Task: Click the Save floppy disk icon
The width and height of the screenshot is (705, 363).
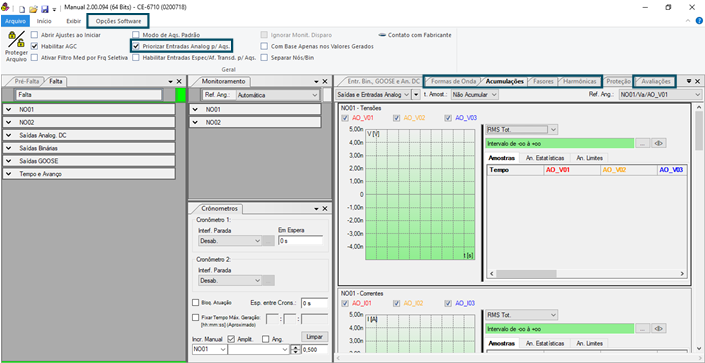Action: tap(44, 8)
